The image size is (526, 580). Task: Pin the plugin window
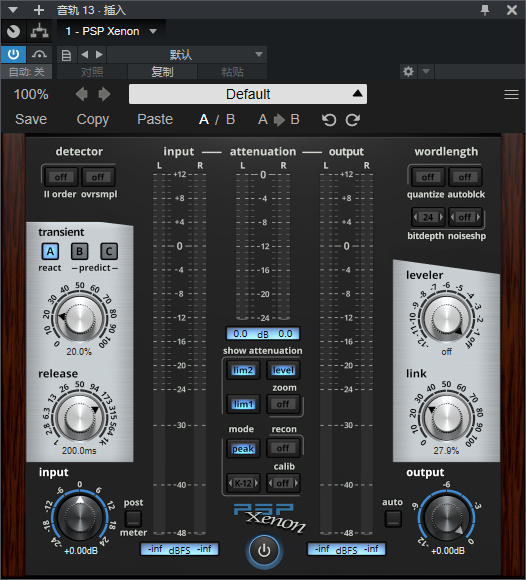pos(485,10)
